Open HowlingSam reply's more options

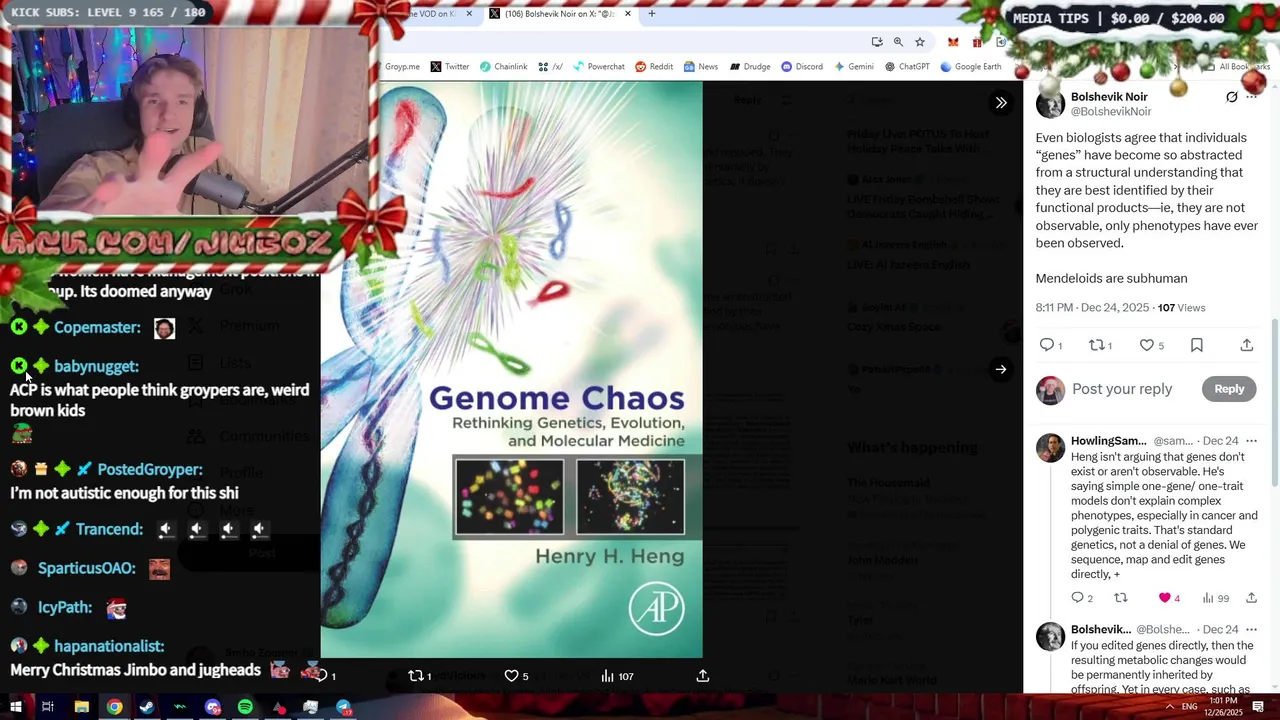tap(1251, 441)
